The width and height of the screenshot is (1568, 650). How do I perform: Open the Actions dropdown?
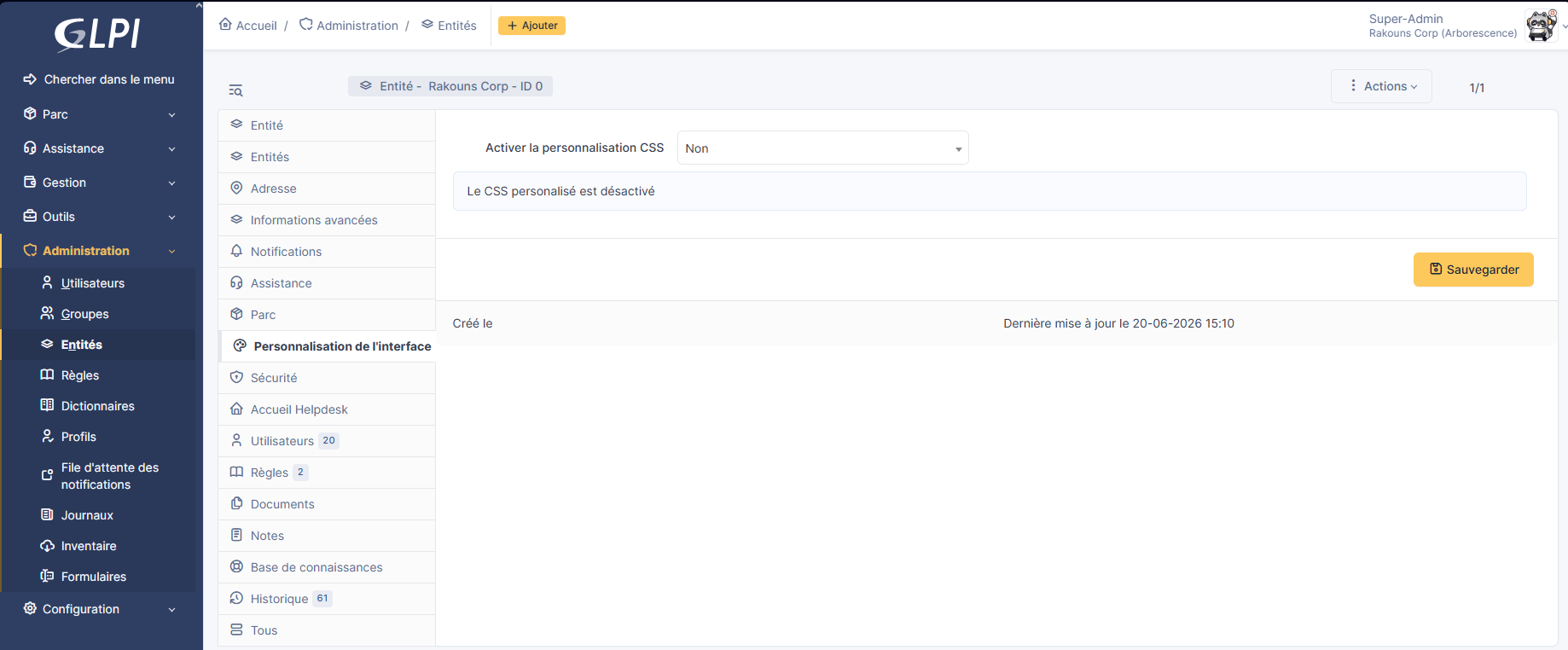coord(1381,86)
